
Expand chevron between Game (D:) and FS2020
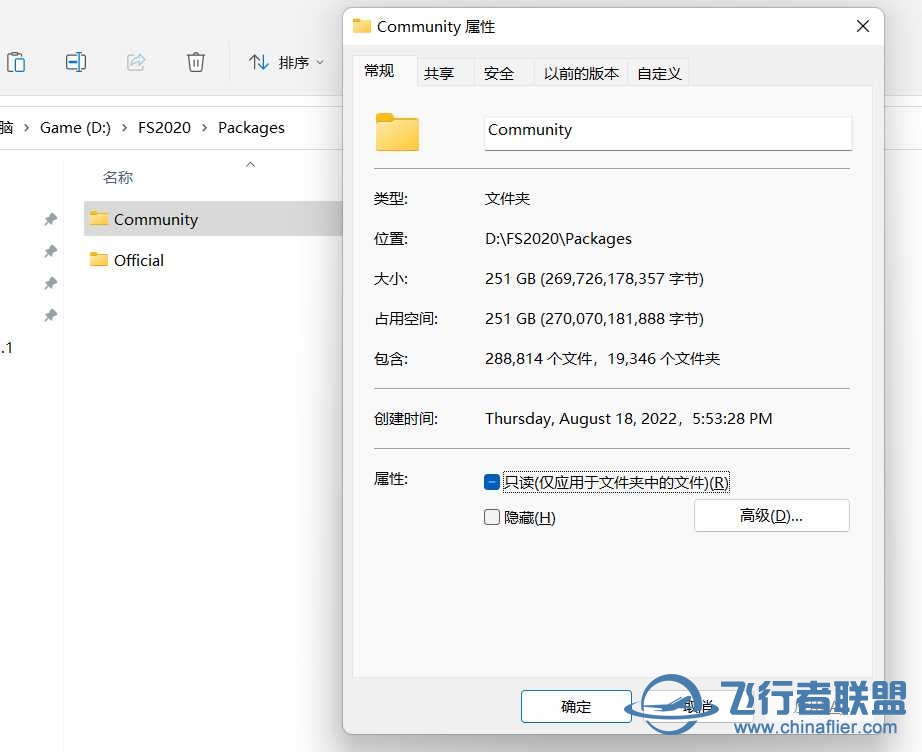[125, 128]
